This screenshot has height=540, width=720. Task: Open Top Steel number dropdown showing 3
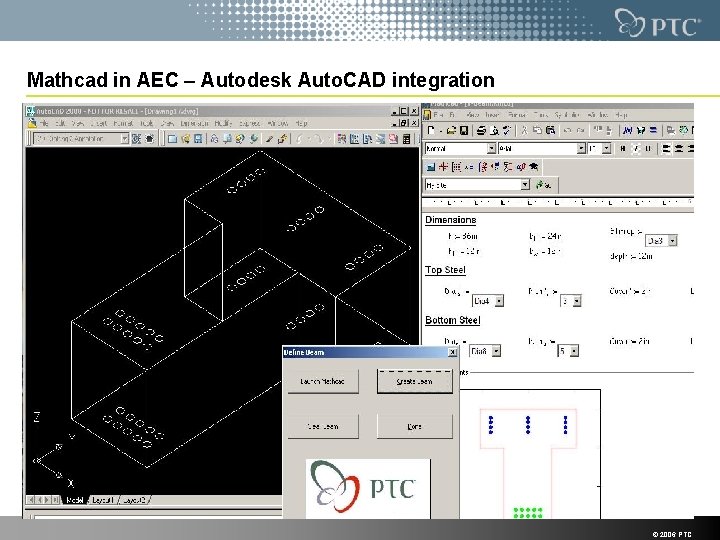(x=577, y=301)
